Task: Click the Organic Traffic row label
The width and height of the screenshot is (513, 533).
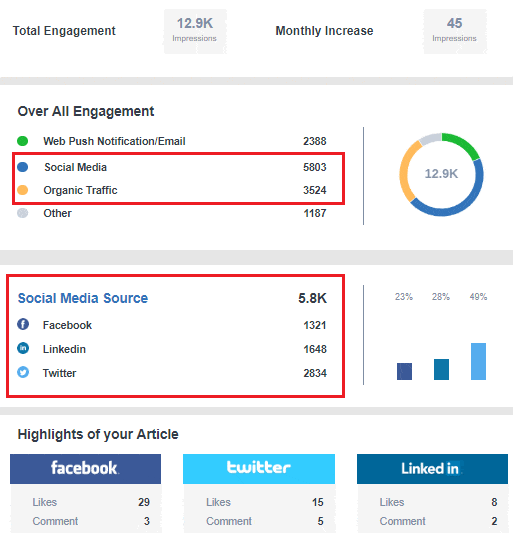Action: tap(80, 190)
